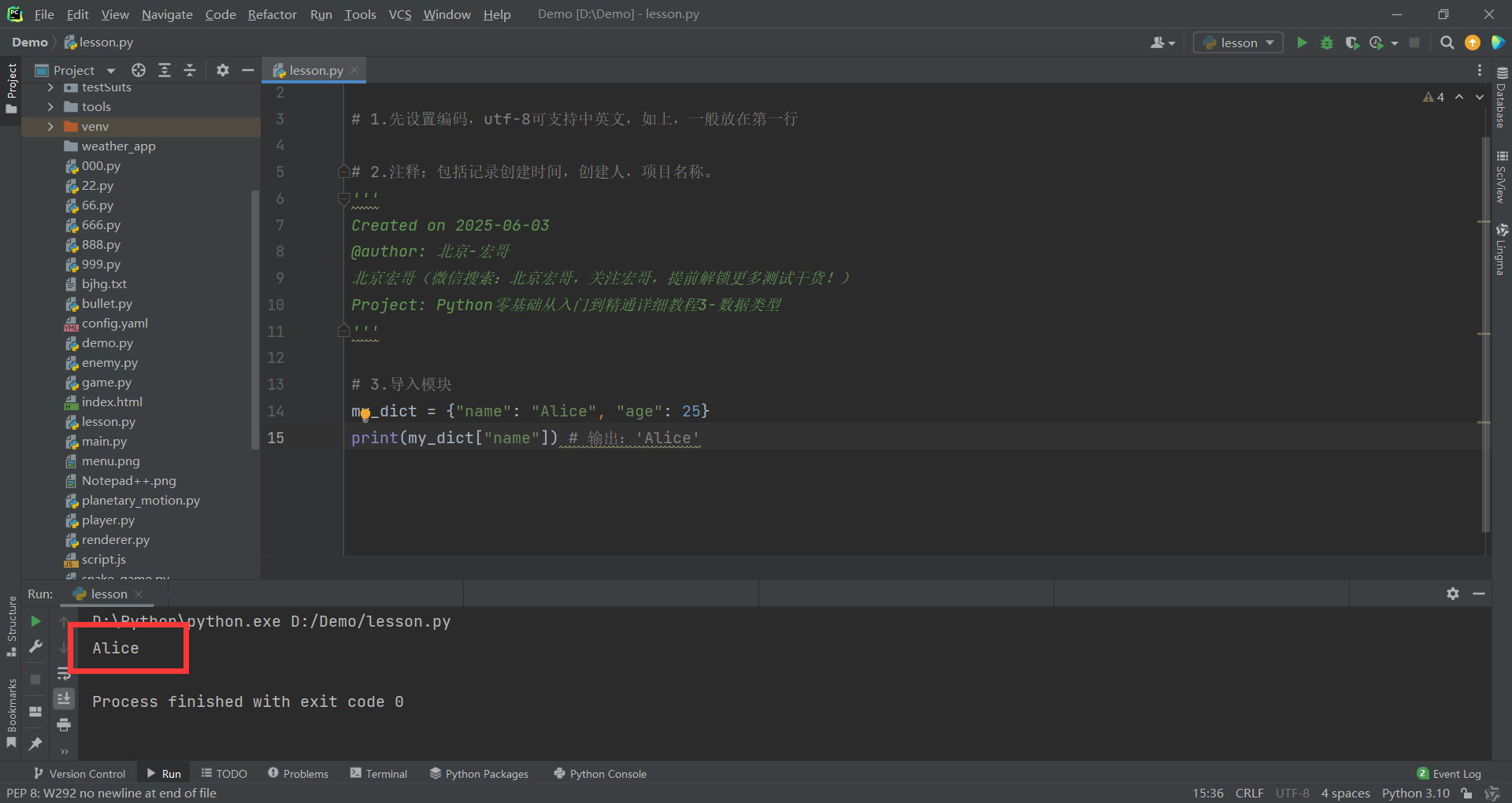Open Search Everywhere magnifier icon
This screenshot has width=1512, height=803.
click(1447, 43)
